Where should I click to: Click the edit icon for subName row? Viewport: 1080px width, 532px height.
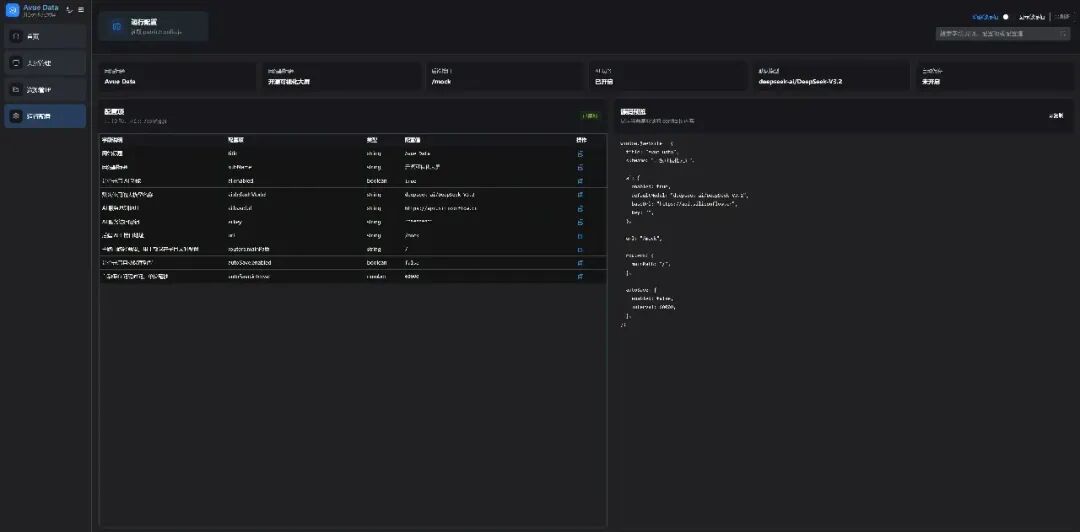[580, 167]
